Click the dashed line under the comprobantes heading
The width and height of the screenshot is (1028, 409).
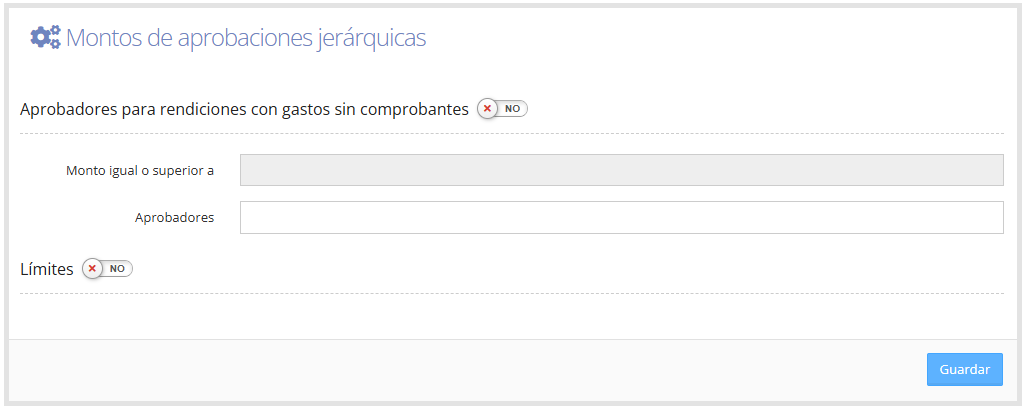pos(512,134)
